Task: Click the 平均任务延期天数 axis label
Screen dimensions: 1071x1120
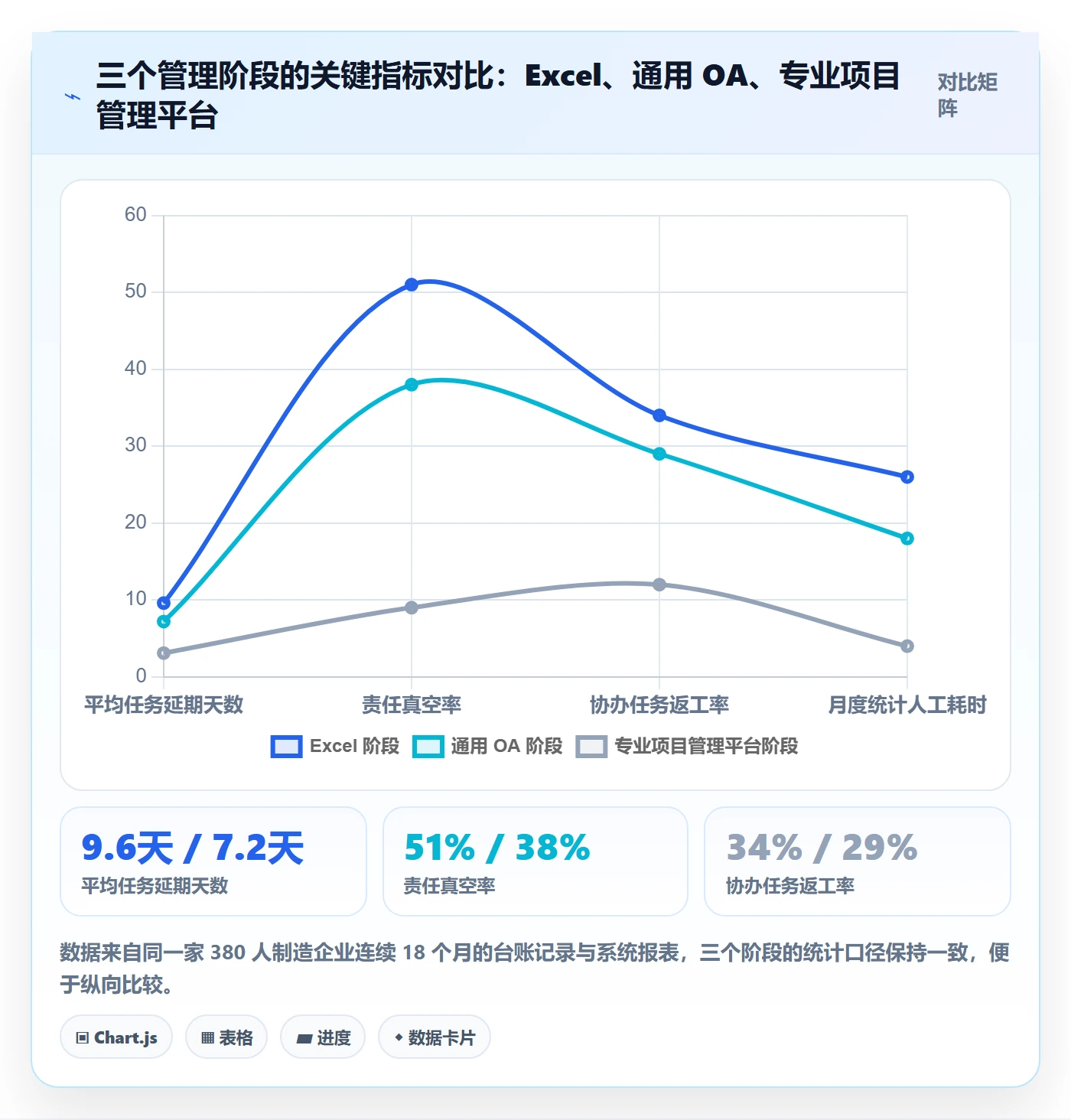Action: pyautogui.click(x=164, y=705)
